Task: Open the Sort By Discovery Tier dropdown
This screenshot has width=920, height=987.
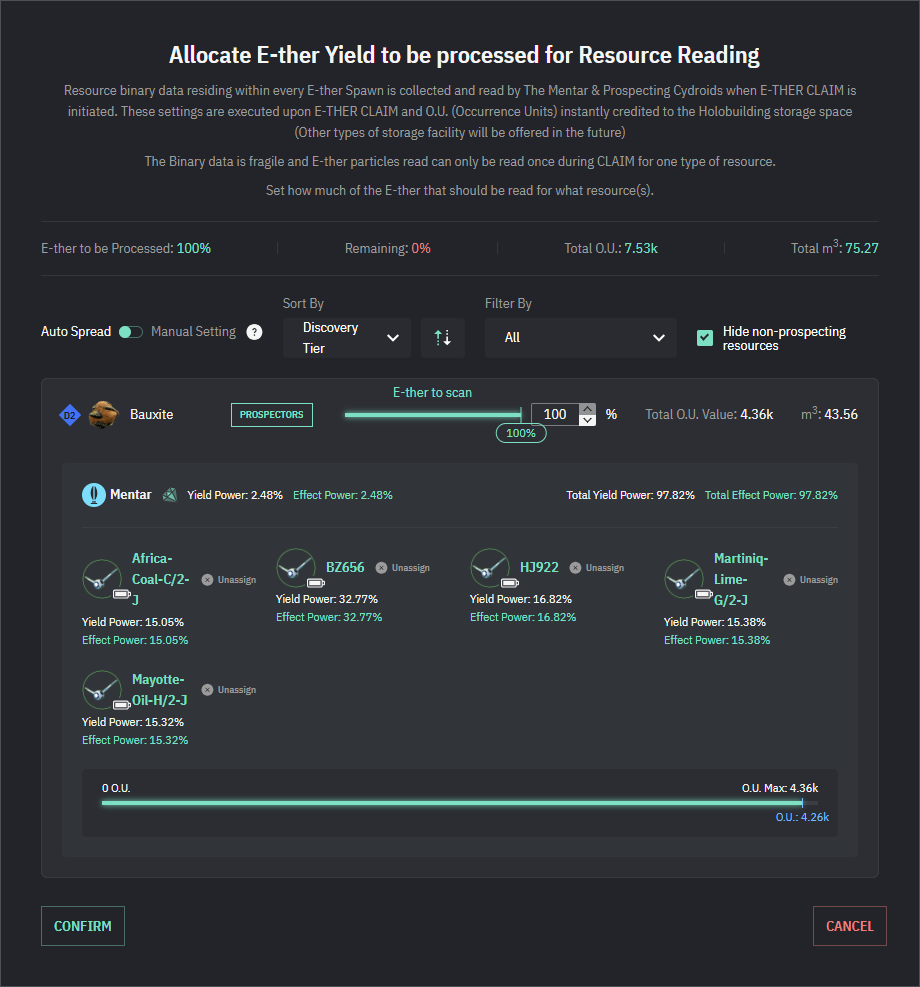Action: [346, 338]
